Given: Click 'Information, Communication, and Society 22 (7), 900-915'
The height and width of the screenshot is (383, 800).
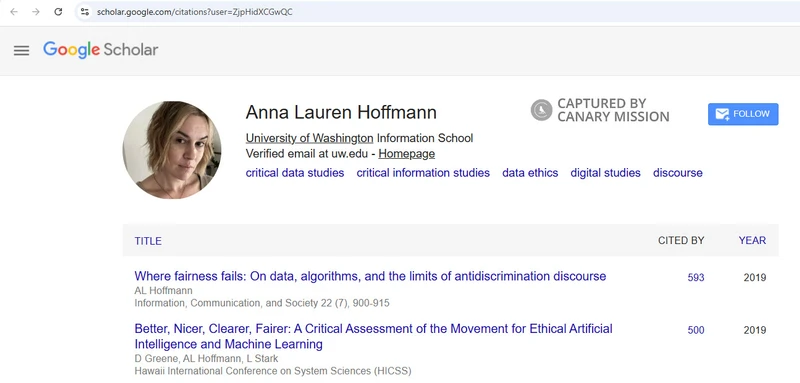Looking at the screenshot, I should [262, 303].
